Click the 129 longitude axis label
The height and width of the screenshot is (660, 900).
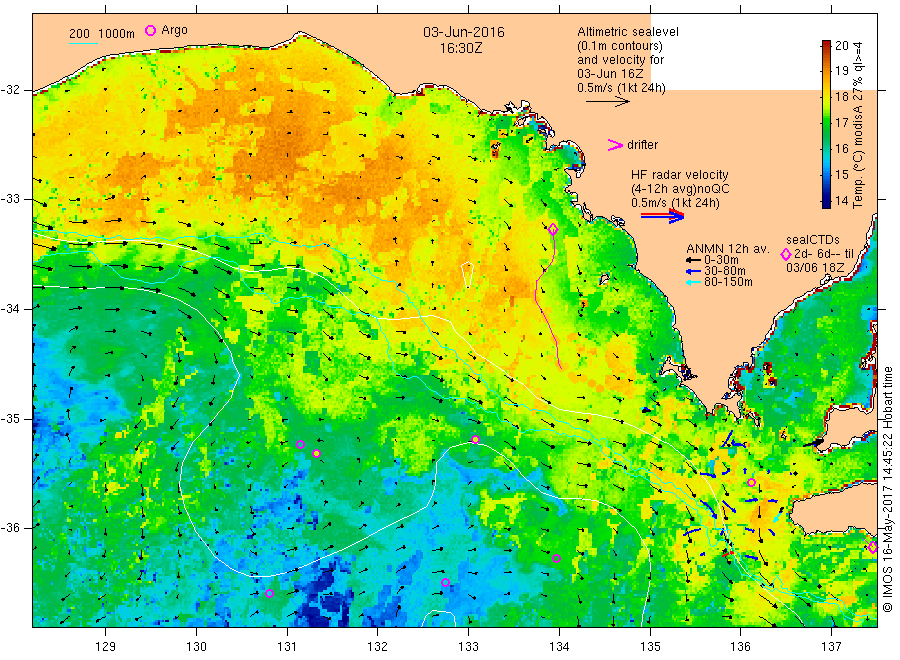[105, 647]
